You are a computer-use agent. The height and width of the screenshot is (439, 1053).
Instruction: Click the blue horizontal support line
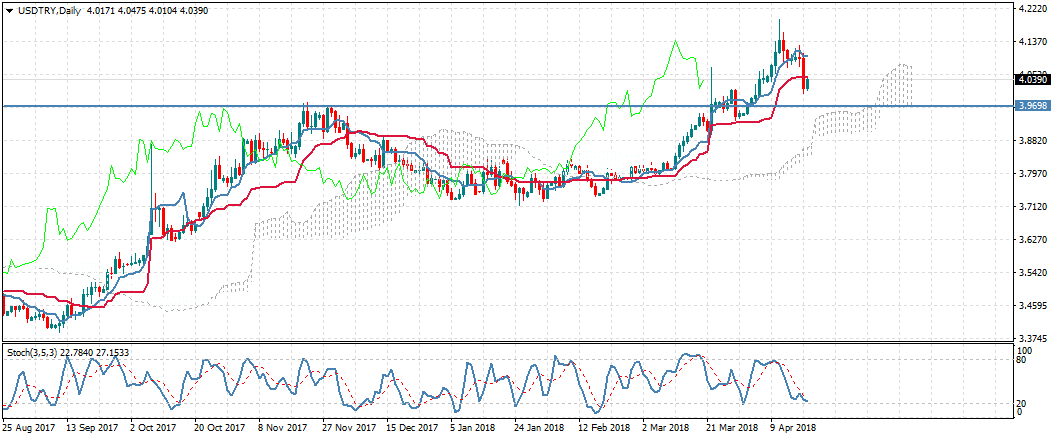point(500,105)
